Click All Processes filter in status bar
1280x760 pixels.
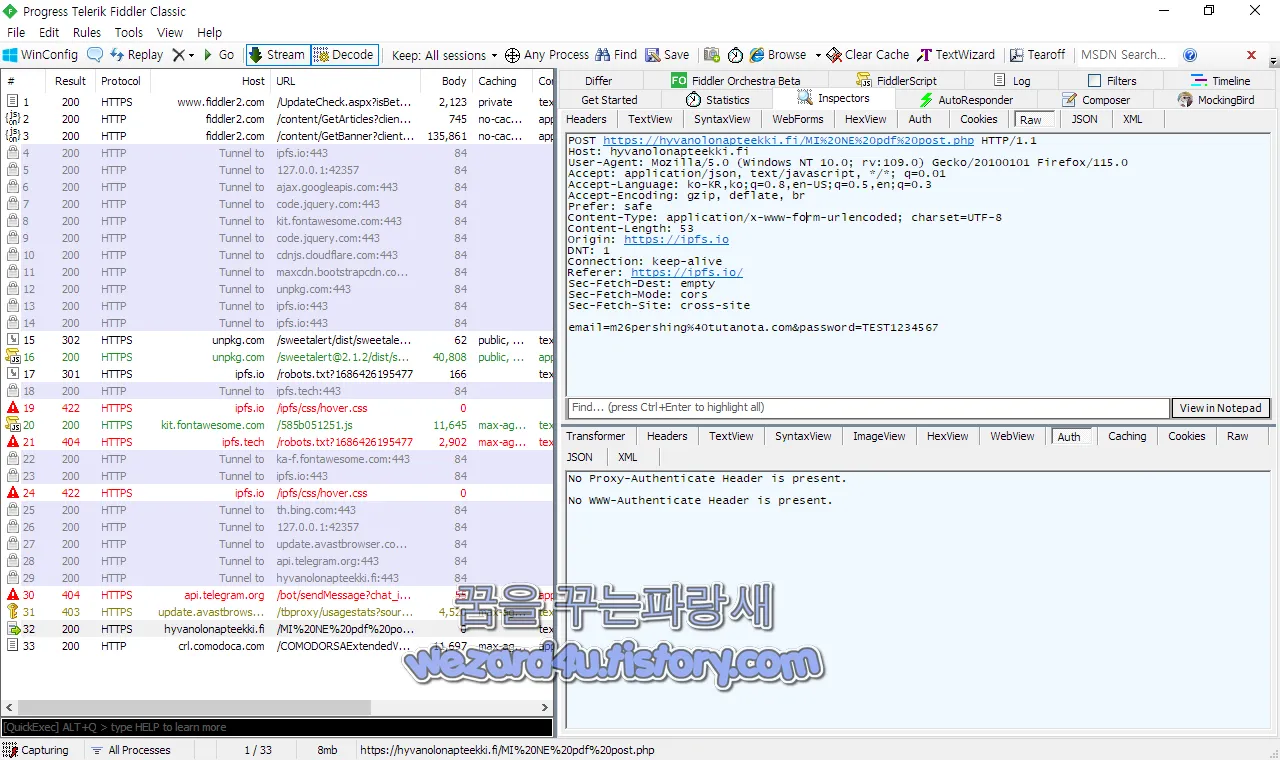click(x=131, y=750)
